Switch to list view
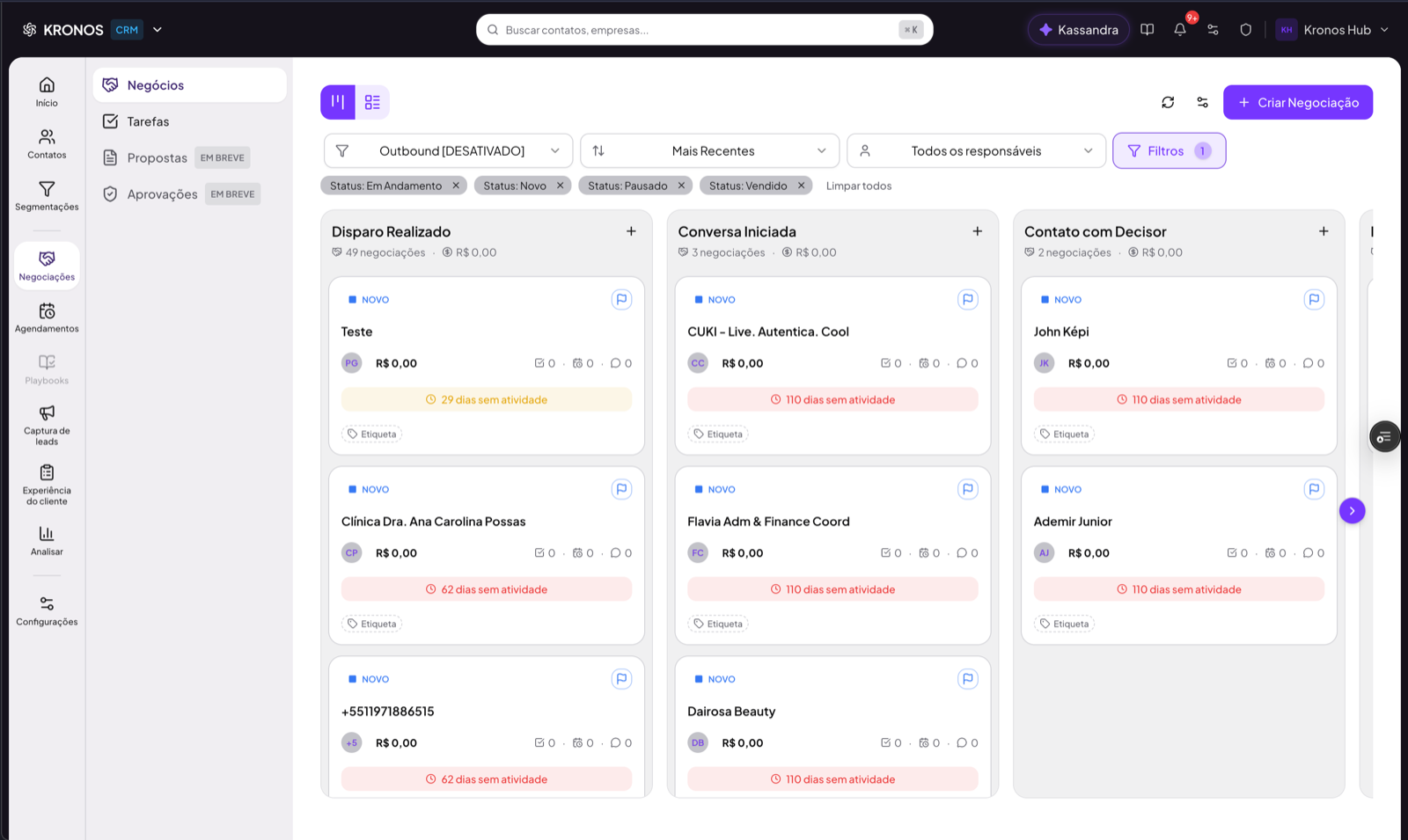The image size is (1408, 840). point(372,102)
